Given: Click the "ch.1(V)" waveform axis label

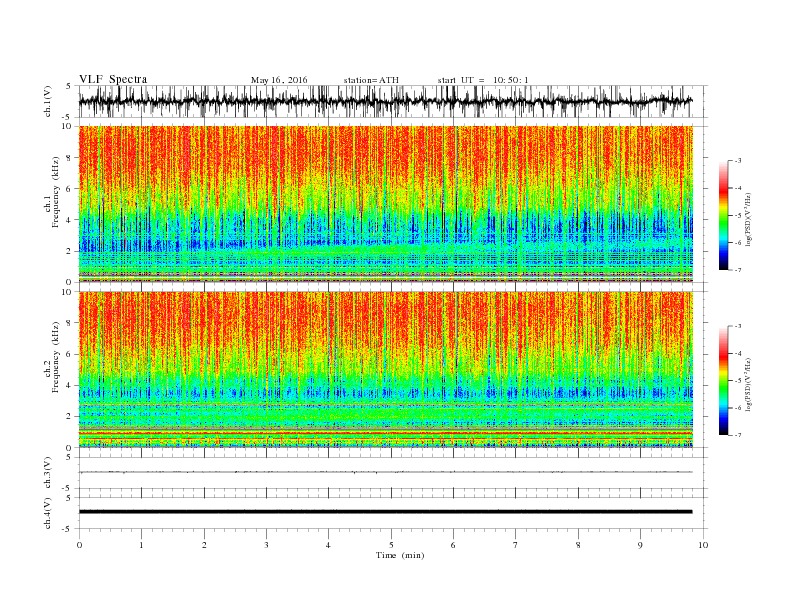Looking at the screenshot, I should [48, 101].
